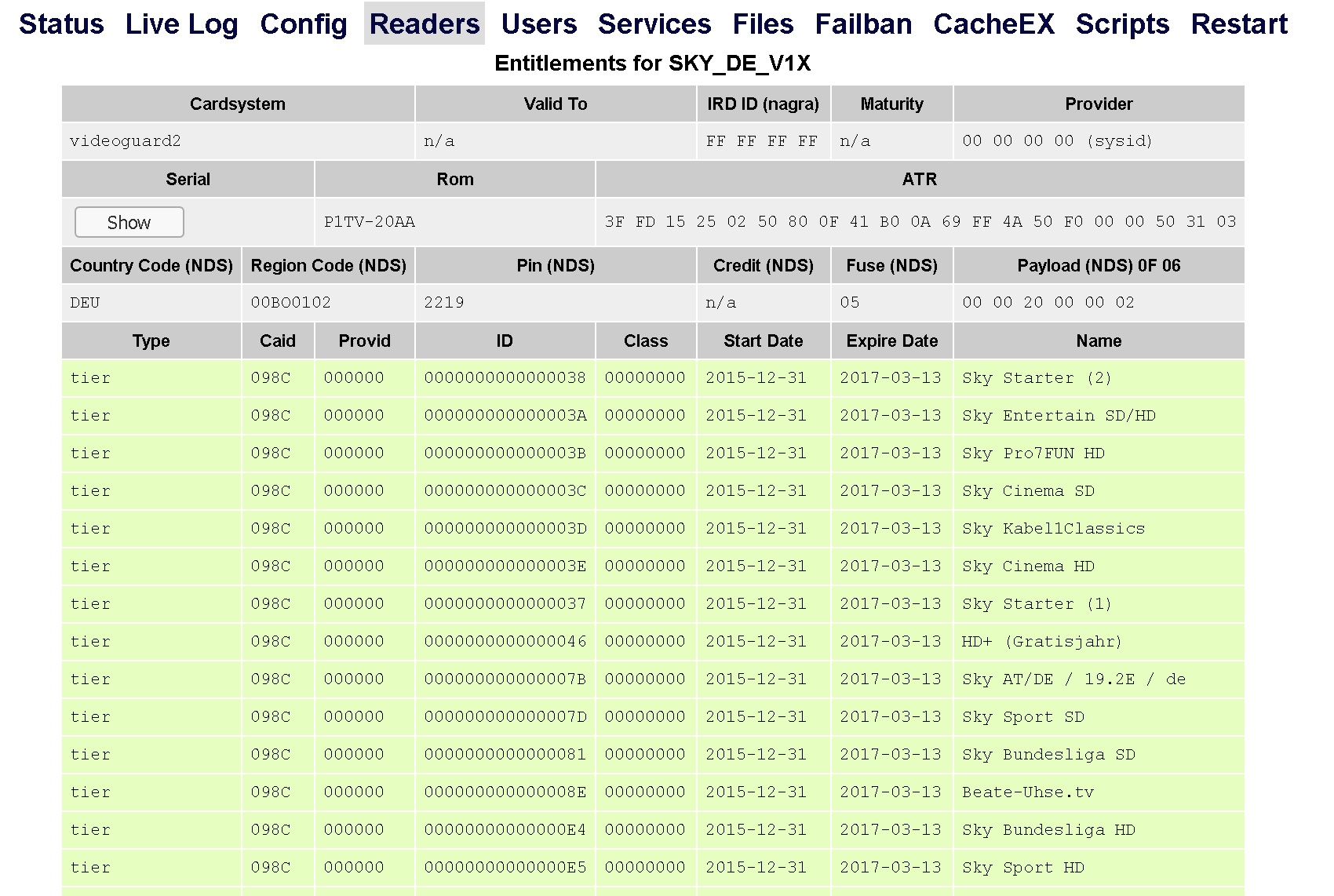Click the Credit (NDS) header

[x=763, y=265]
